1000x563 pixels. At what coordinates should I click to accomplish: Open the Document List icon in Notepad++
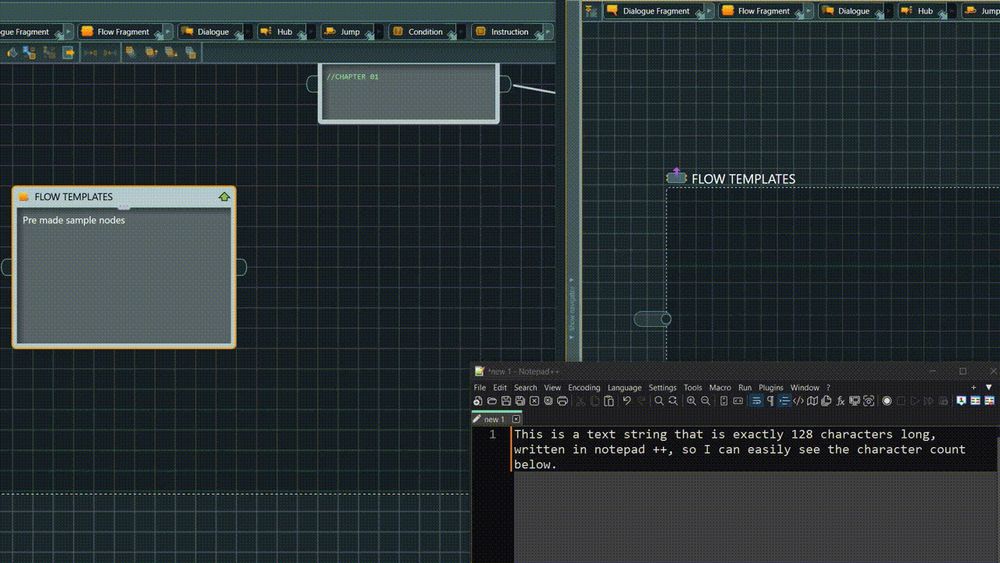(827, 401)
